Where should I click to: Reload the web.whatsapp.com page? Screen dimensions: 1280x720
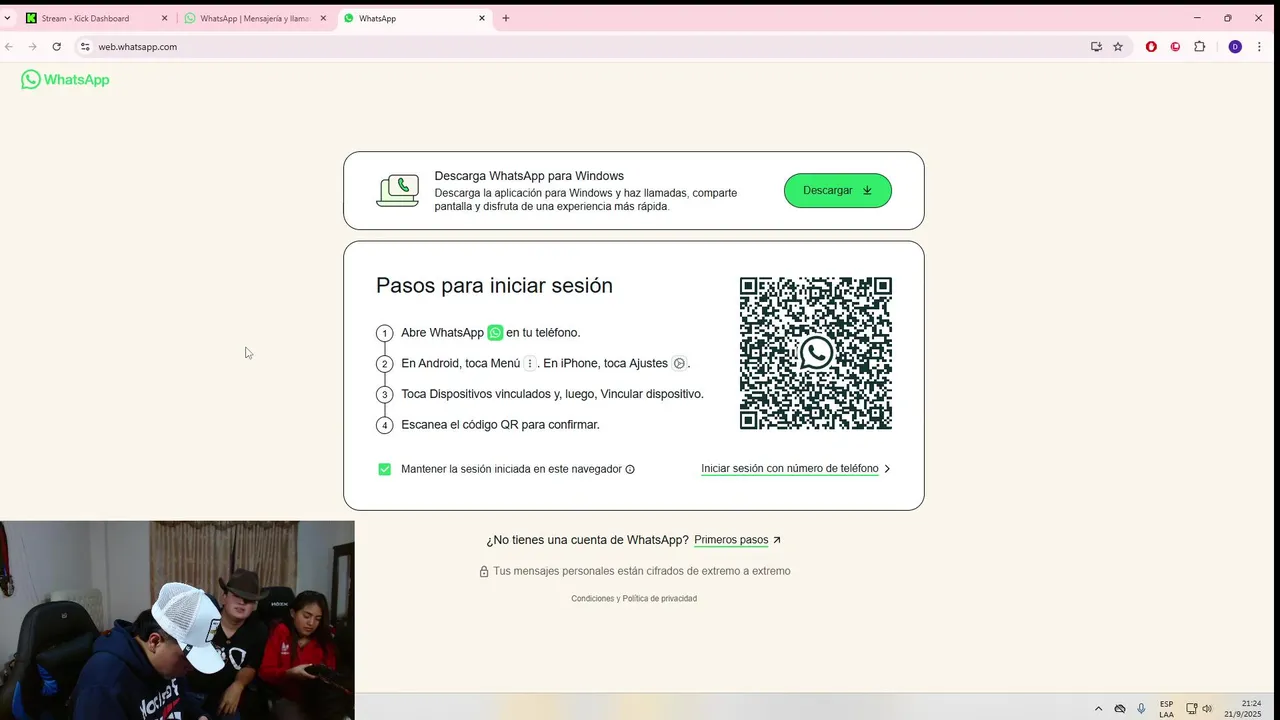point(57,47)
